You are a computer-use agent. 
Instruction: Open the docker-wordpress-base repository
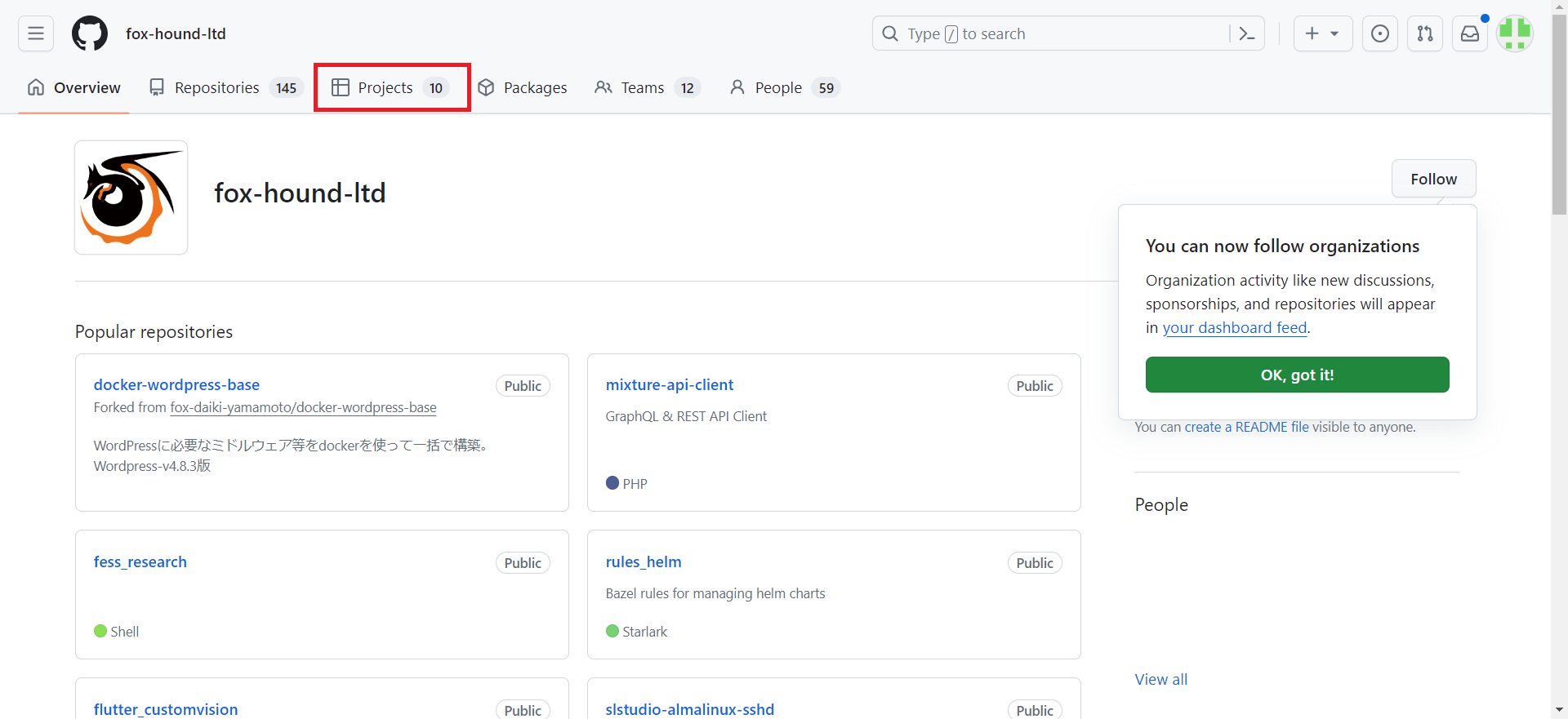(176, 384)
